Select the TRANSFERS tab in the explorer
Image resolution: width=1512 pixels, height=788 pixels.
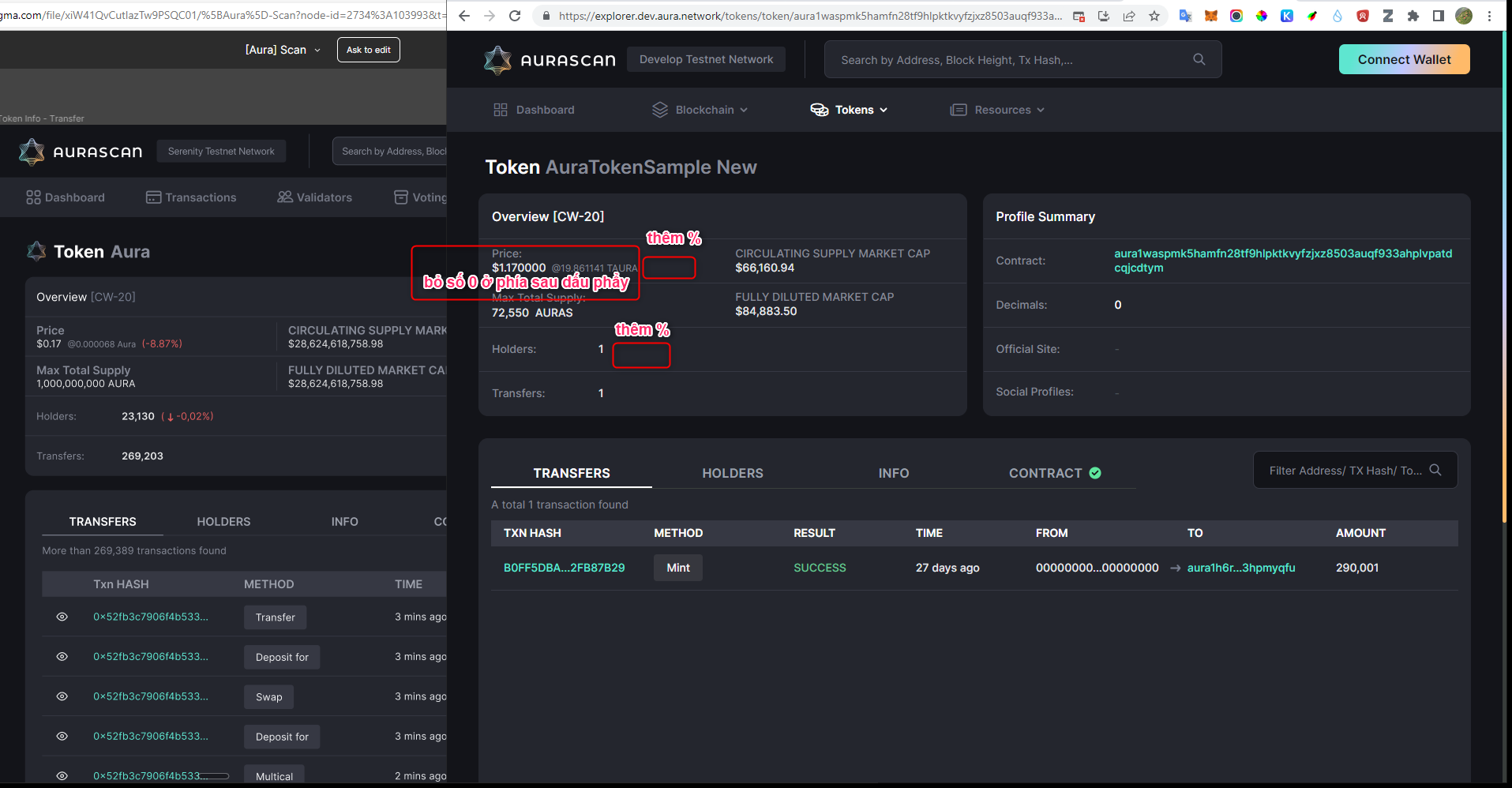coord(572,473)
